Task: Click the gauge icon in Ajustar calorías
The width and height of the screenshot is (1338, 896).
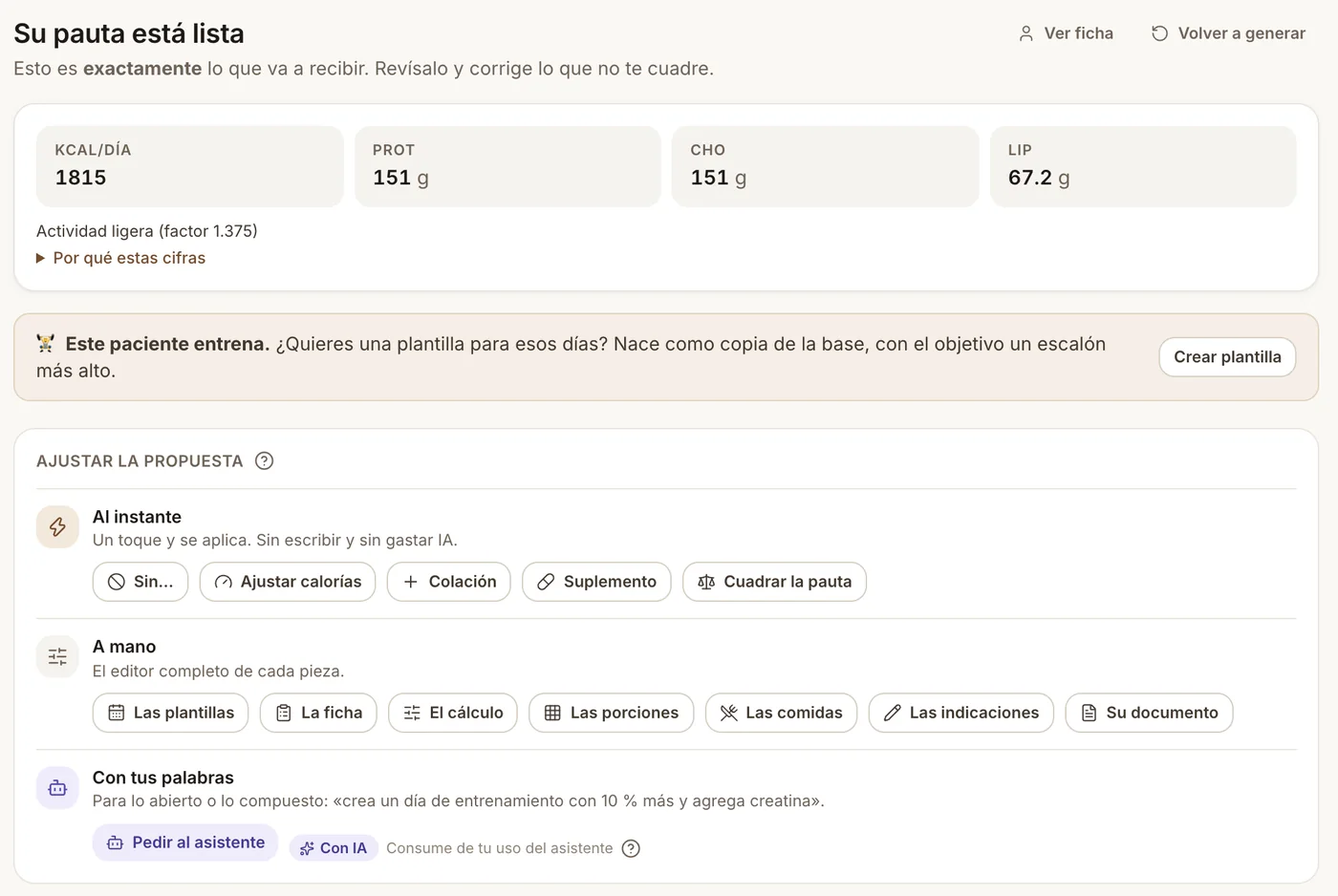Action: [224, 582]
